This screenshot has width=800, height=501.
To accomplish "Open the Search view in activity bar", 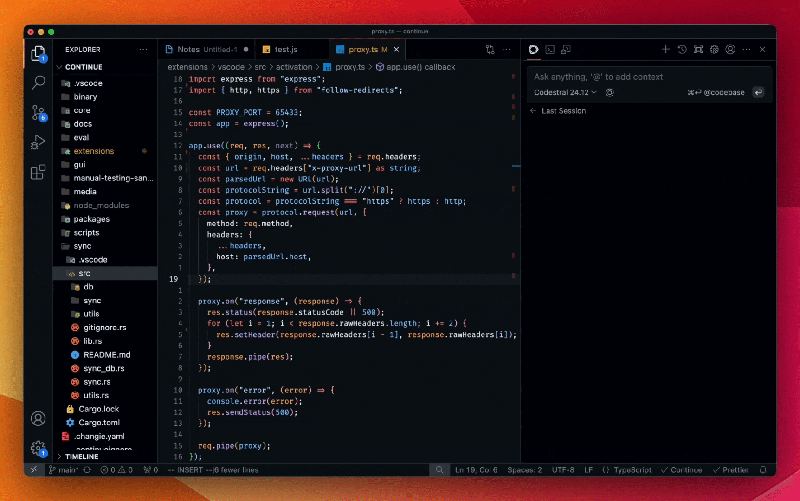I will [x=38, y=83].
